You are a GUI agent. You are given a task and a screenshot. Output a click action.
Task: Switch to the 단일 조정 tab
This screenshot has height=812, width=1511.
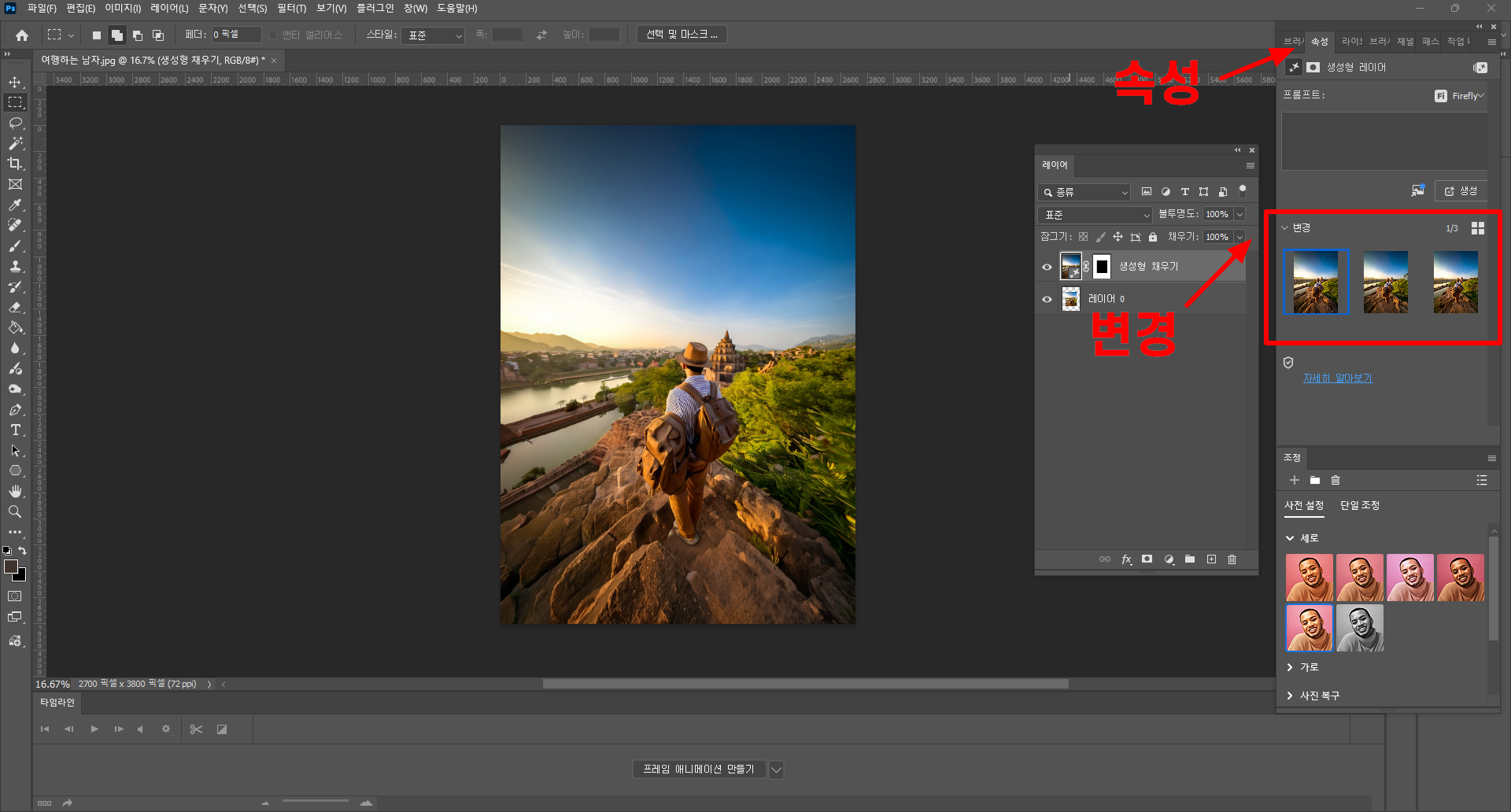(x=1359, y=505)
